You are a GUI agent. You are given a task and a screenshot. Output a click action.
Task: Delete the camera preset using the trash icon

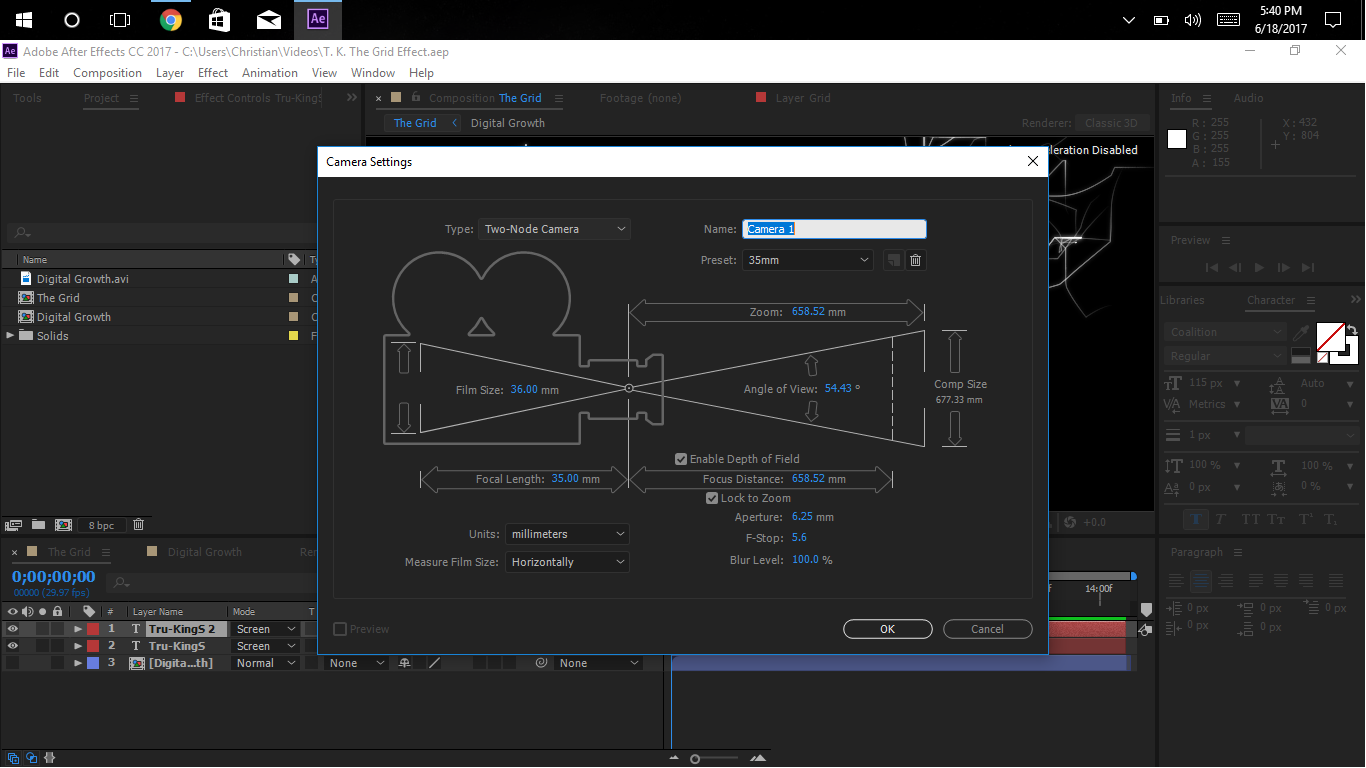point(916,260)
